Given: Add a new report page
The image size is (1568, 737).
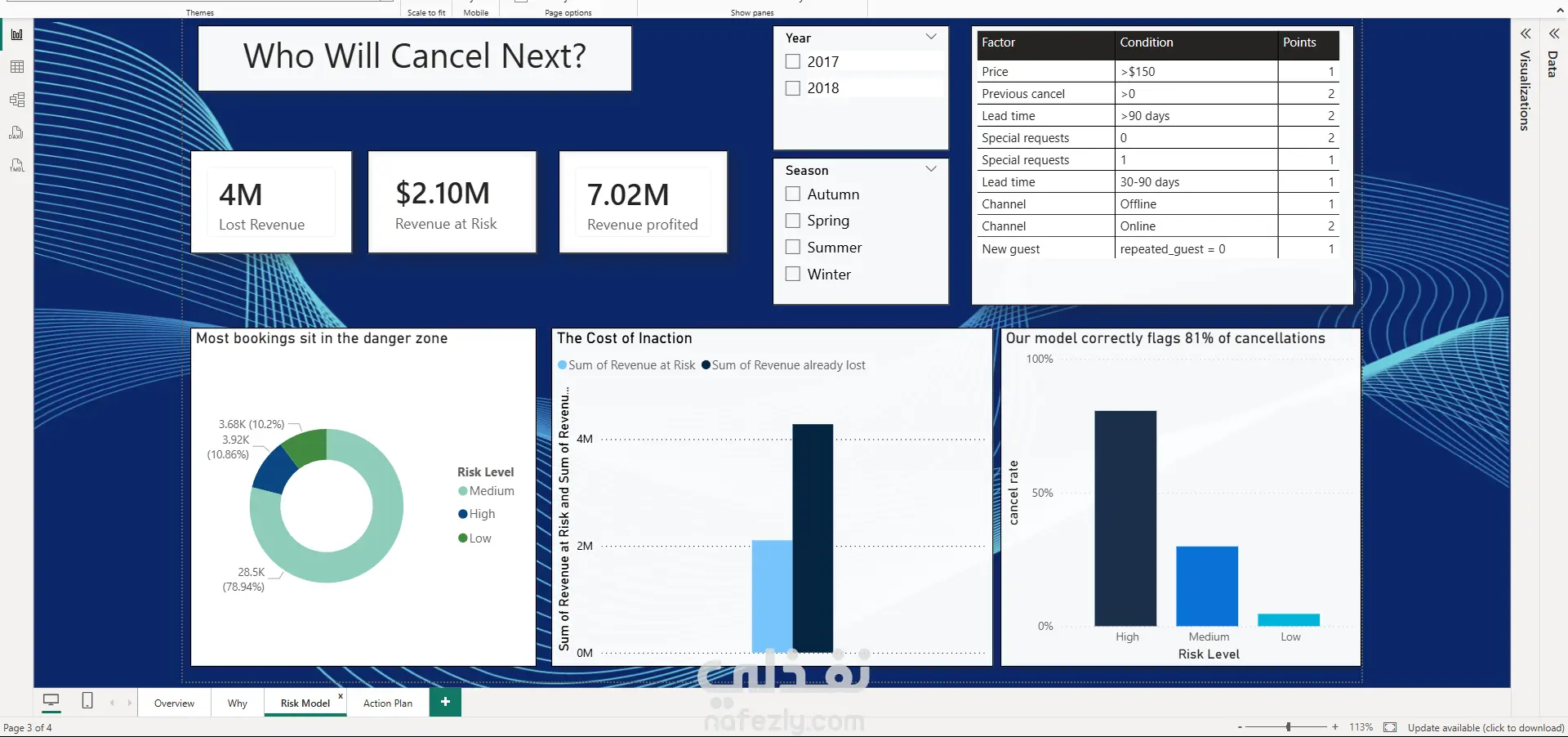Looking at the screenshot, I should 445,702.
